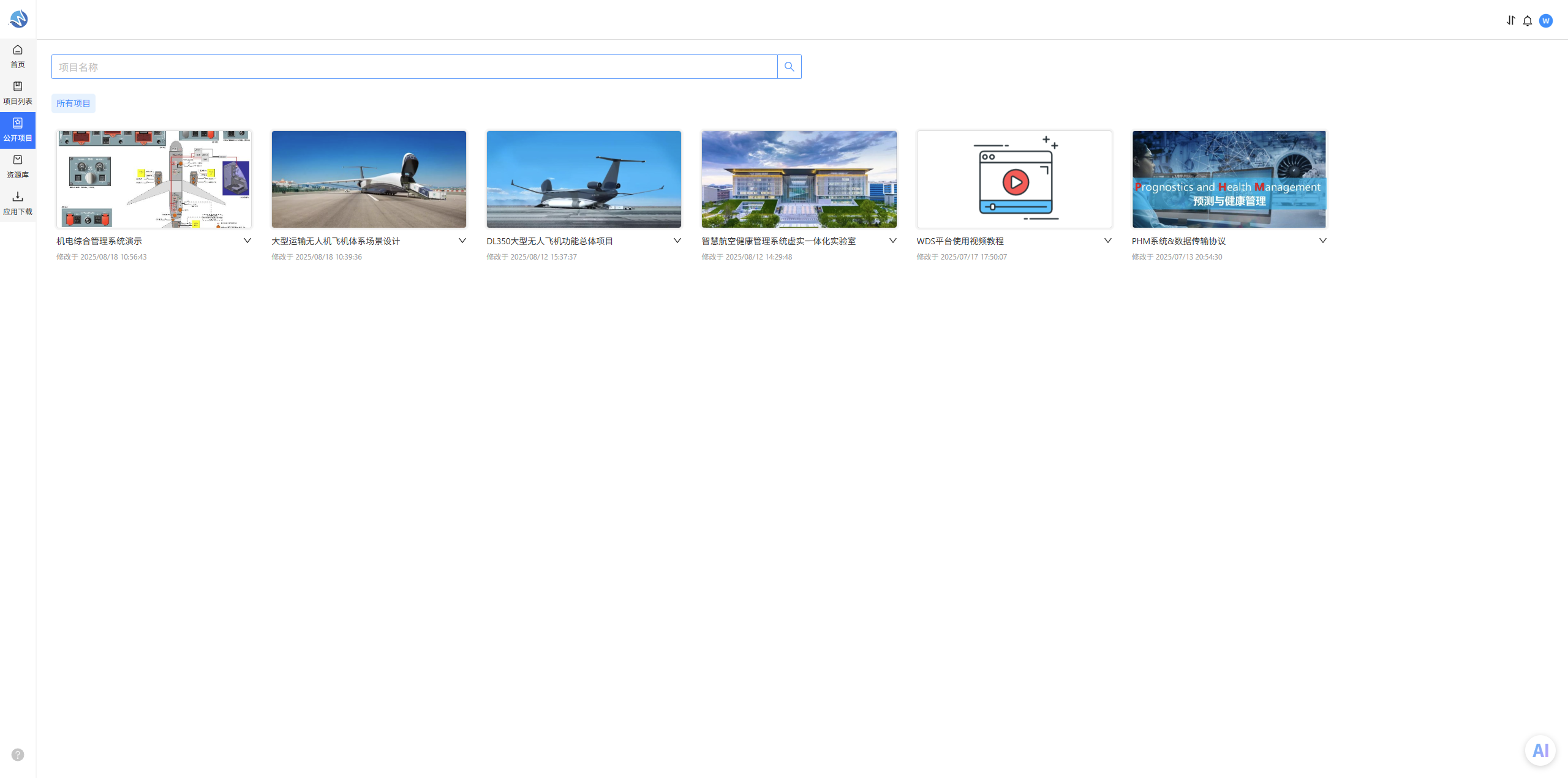Open 项目列表 in the sidebar

18,93
